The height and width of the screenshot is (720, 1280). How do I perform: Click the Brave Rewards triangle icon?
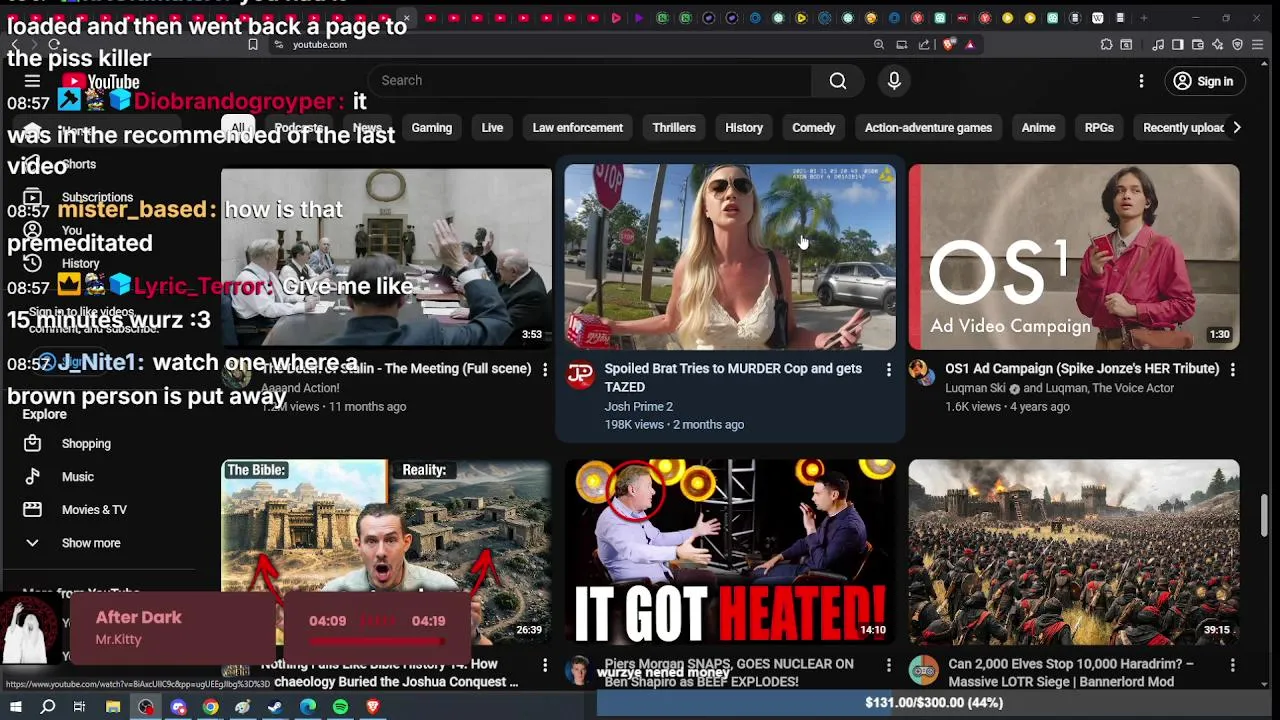coord(970,44)
